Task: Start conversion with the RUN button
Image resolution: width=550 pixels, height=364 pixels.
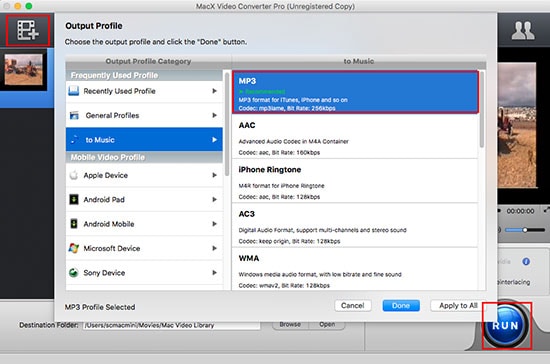Action: [505, 325]
